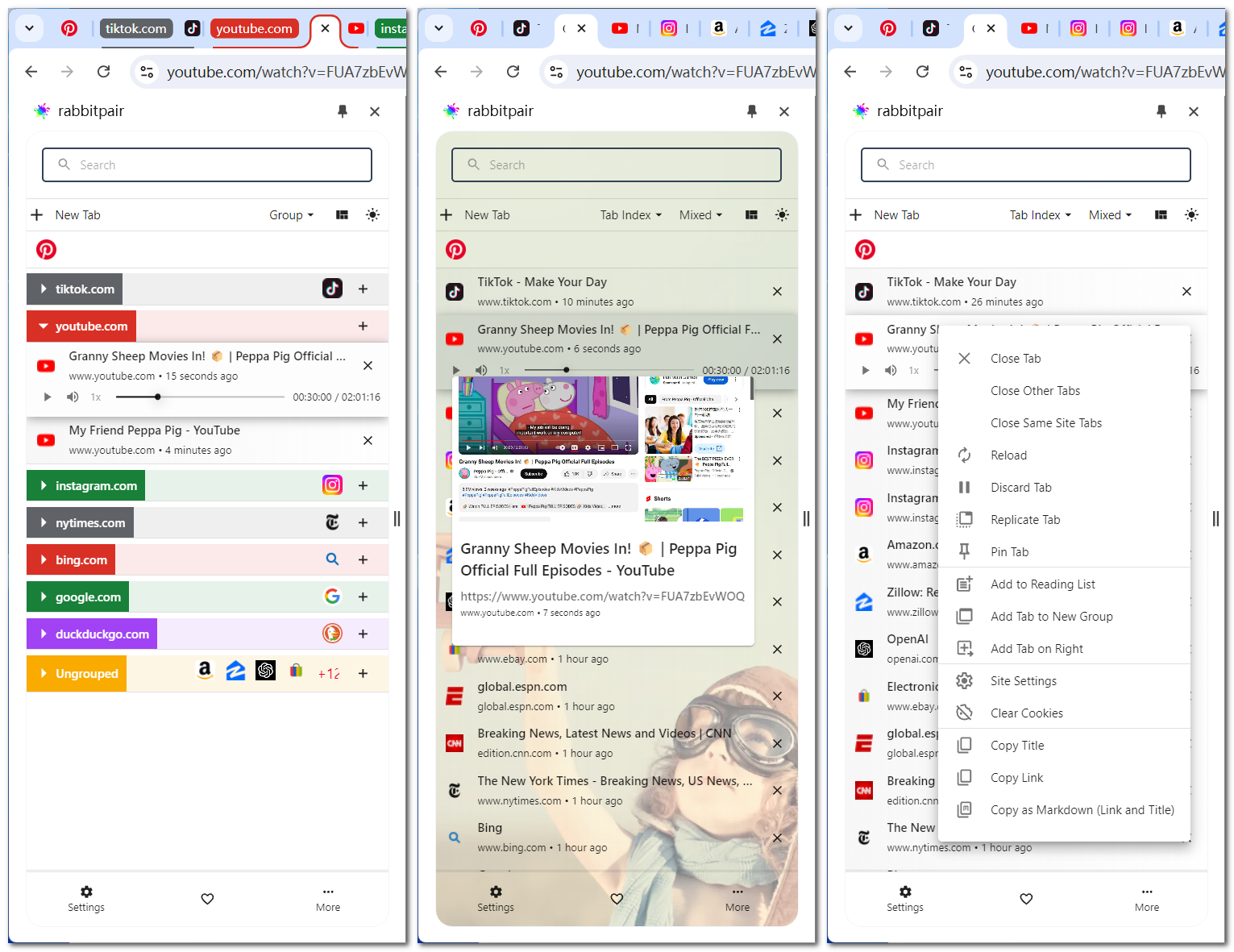Viewport: 1234px width, 952px height.
Task: Toggle light/dark theme in left panel
Action: 372,215
